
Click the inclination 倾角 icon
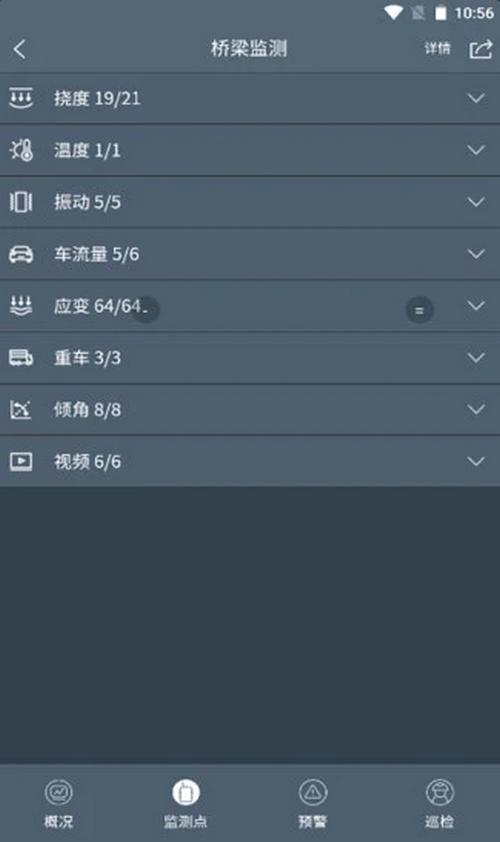(21, 410)
